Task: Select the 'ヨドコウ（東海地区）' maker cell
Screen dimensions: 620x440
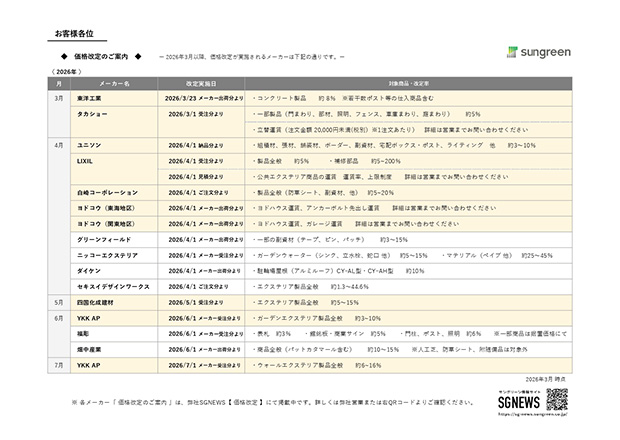Action: pyautogui.click(x=114, y=208)
